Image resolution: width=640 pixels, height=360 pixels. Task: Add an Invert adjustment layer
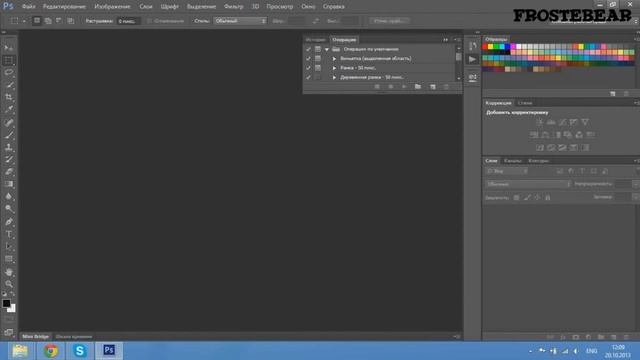[x=540, y=147]
